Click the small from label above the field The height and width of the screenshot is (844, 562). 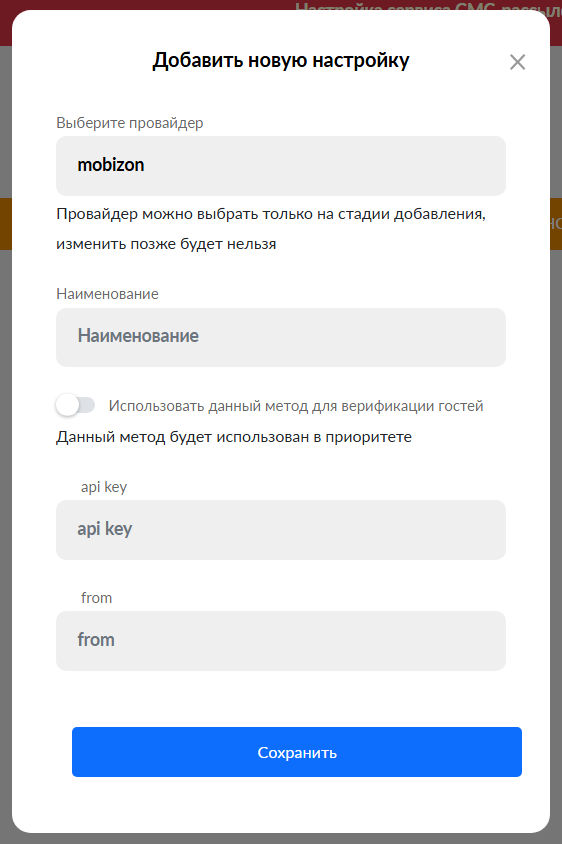click(x=96, y=597)
